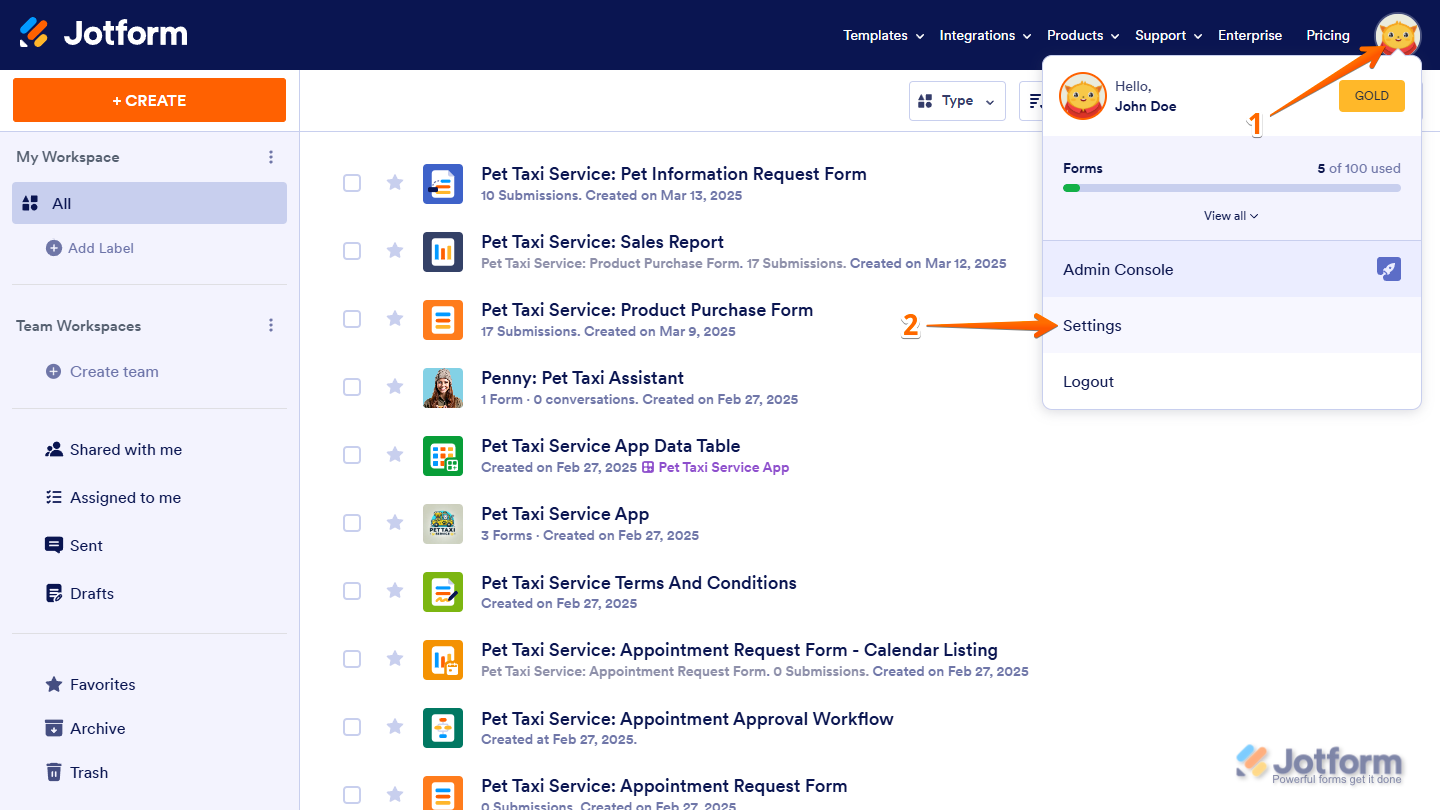Check the checkbox next to Pet Taxi Service App
1440x810 pixels.
(351, 522)
